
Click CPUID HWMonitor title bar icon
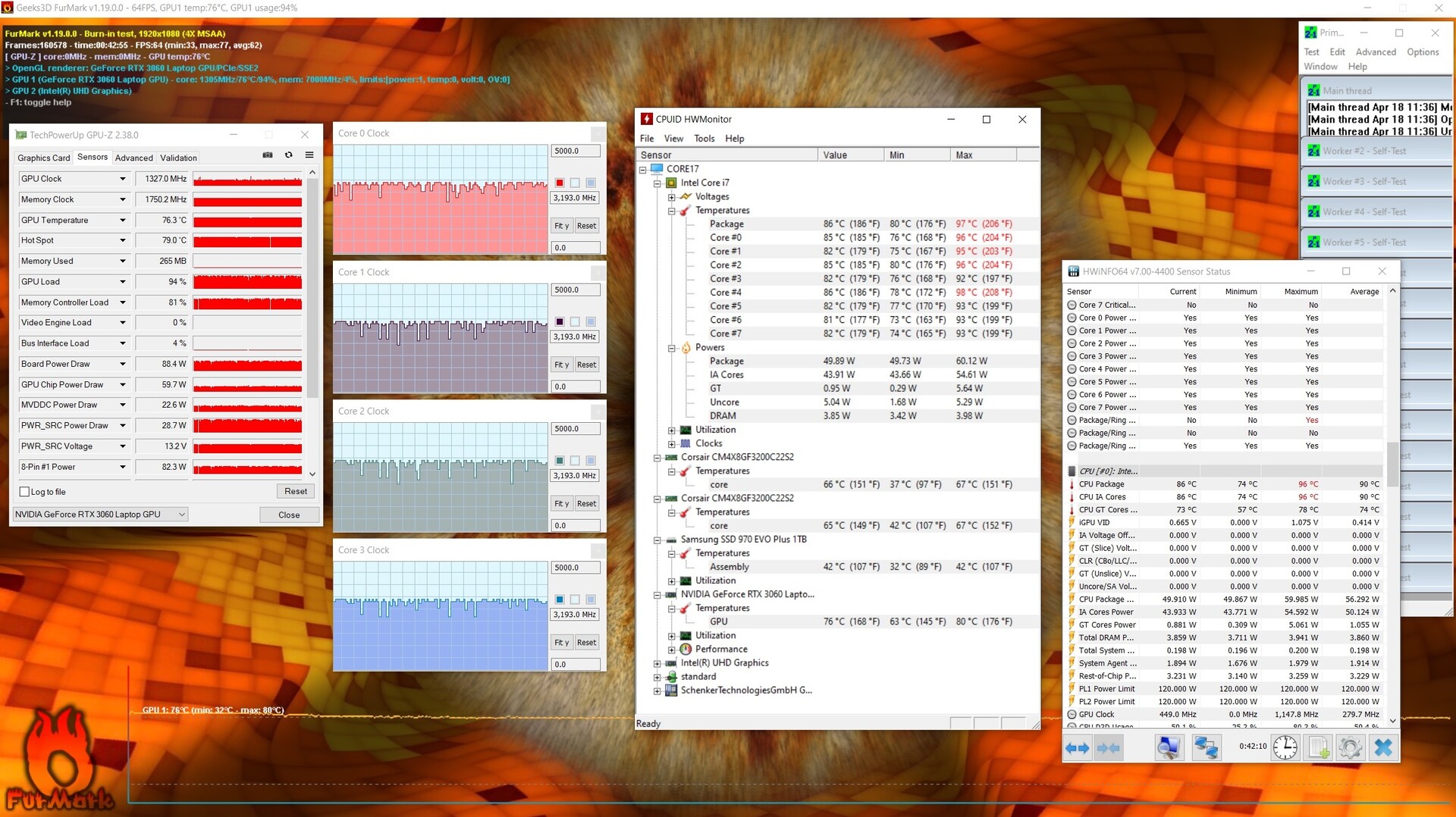[646, 119]
